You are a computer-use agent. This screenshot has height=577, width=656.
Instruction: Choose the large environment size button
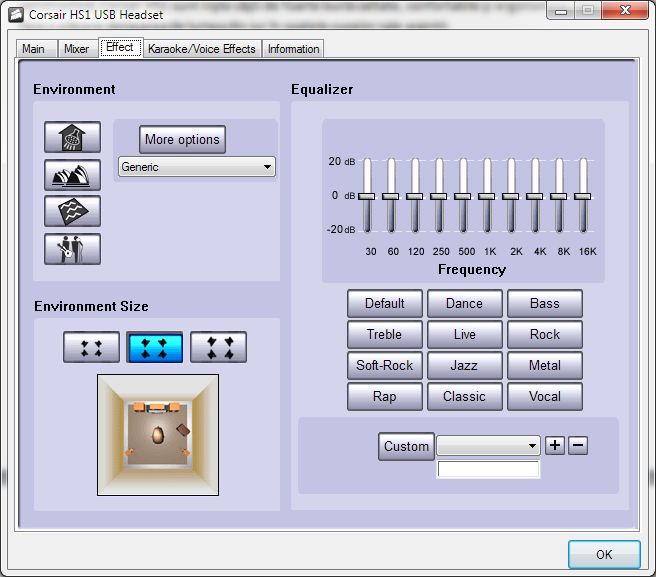click(218, 347)
